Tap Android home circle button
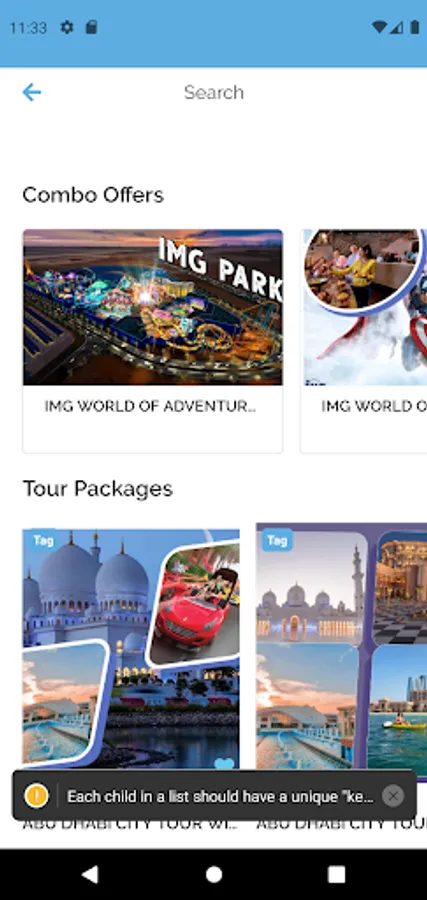The height and width of the screenshot is (900, 427). tap(214, 874)
